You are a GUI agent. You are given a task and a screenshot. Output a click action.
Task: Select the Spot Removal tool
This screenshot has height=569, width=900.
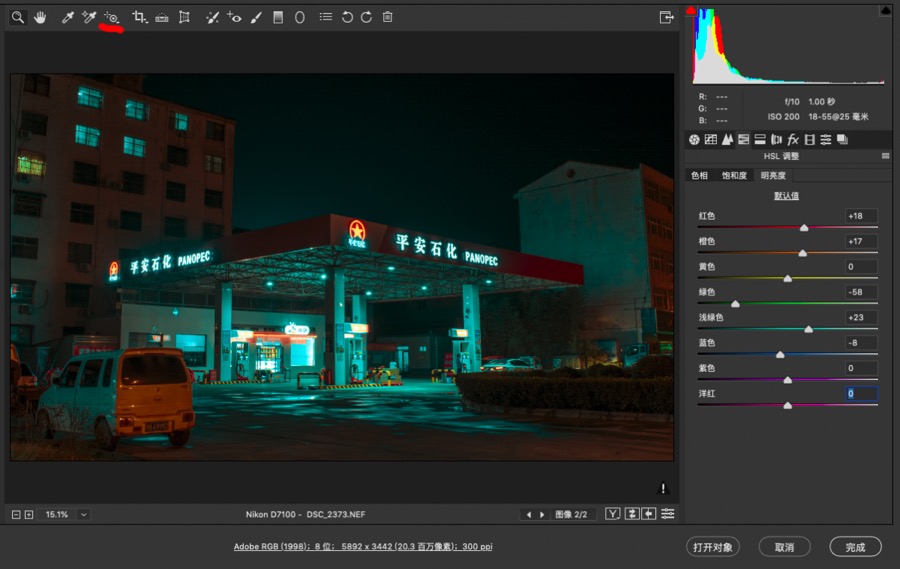(x=212, y=17)
